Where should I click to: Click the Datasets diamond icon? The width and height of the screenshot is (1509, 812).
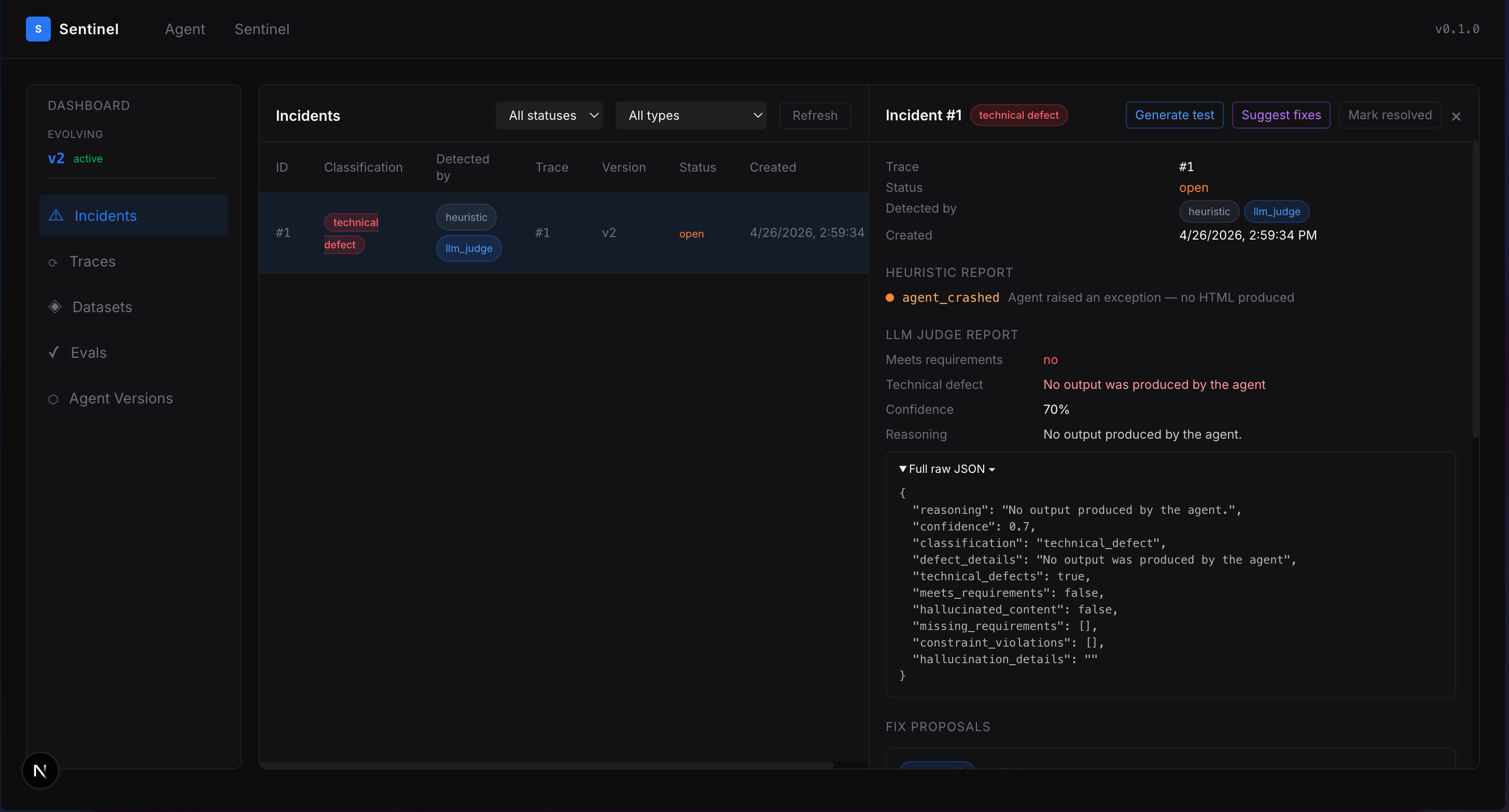[55, 307]
